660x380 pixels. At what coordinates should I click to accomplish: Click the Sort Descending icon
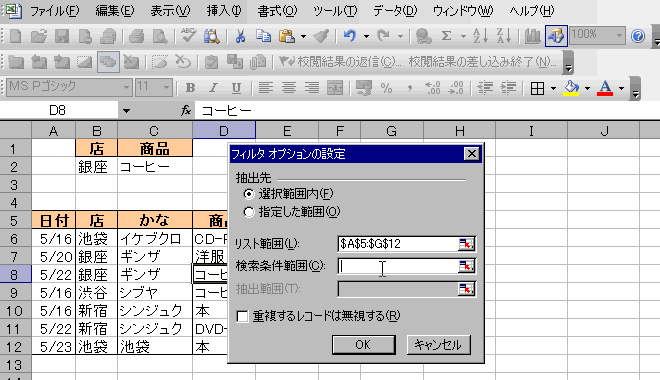[503, 36]
